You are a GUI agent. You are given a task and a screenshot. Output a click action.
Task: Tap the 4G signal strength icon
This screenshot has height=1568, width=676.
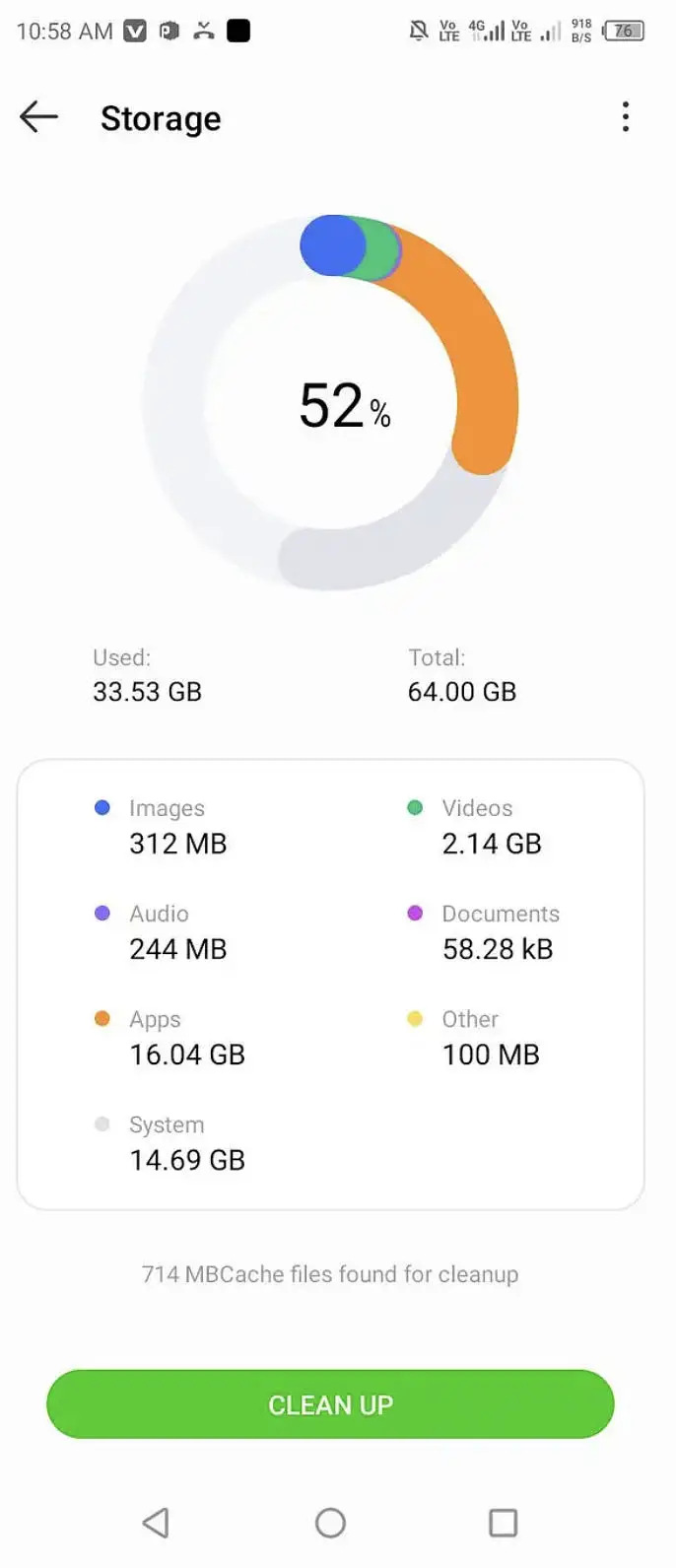[x=486, y=31]
